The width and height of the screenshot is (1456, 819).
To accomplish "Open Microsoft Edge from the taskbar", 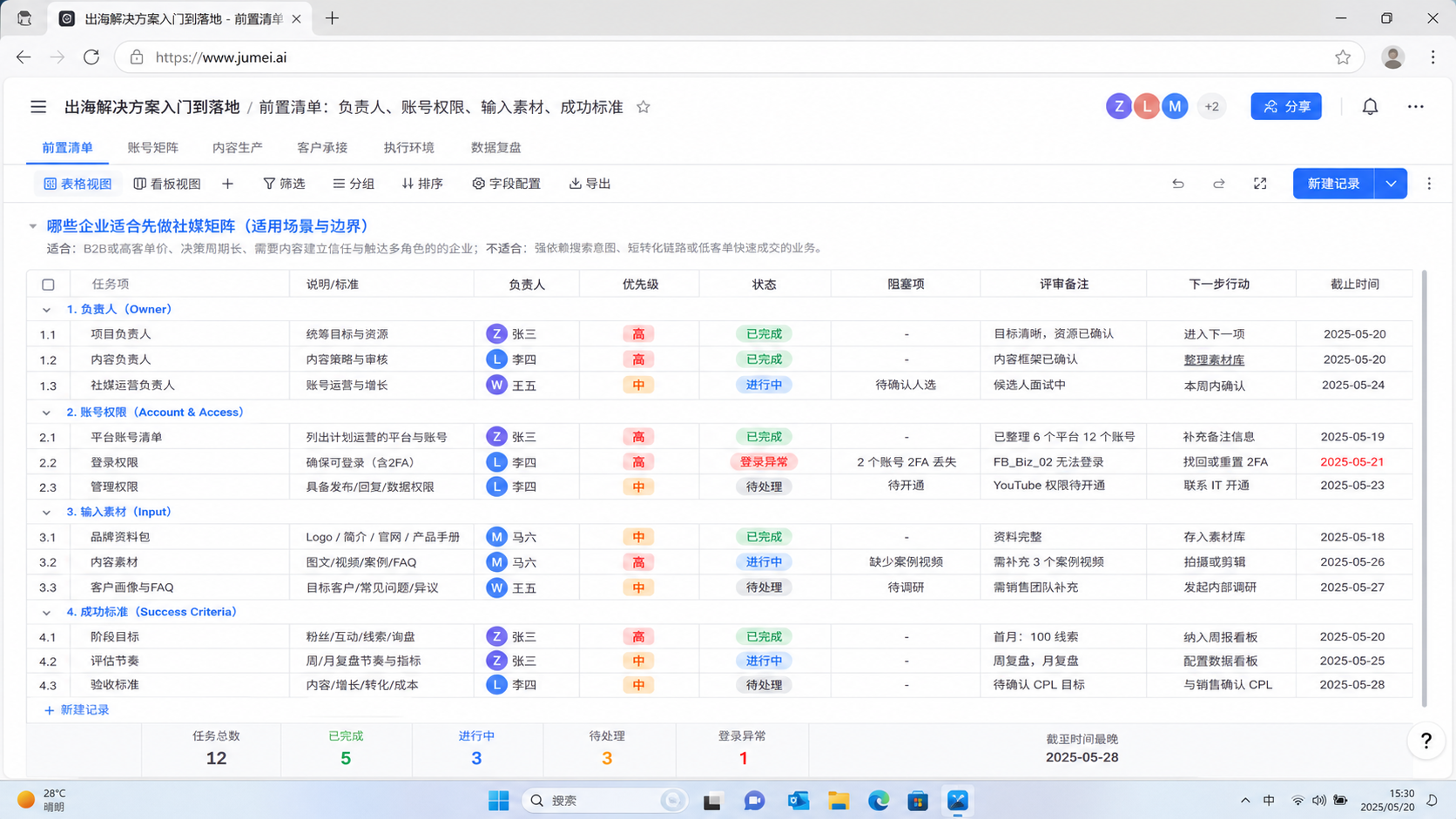I will click(x=879, y=801).
